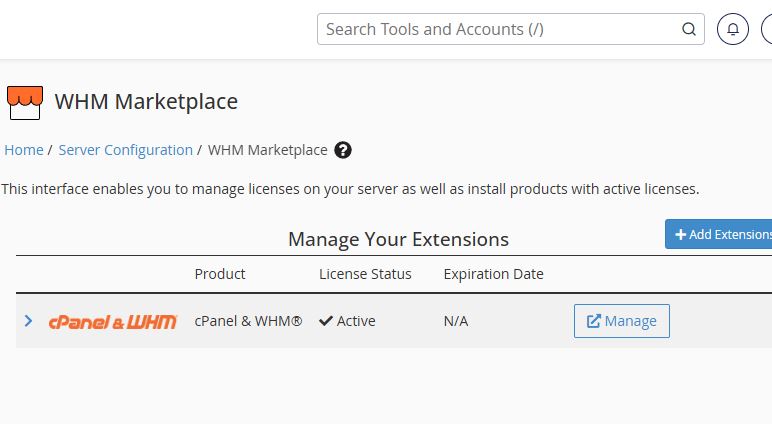Click the N/A expiration date cell
This screenshot has width=772, height=424.
[x=456, y=321]
